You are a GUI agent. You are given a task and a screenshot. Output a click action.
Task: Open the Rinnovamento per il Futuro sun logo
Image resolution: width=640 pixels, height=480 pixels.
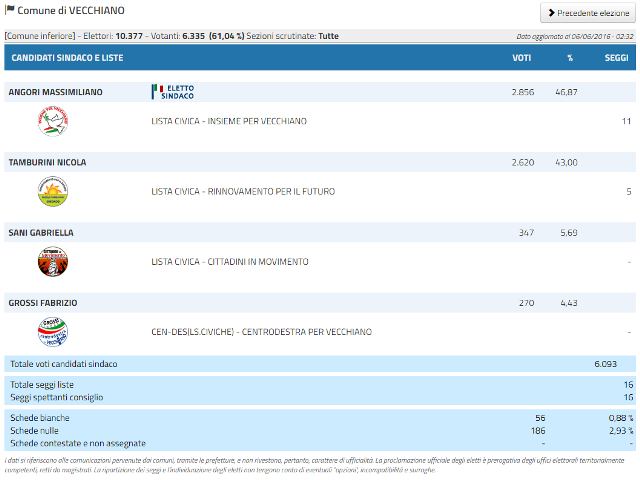[x=53, y=191]
